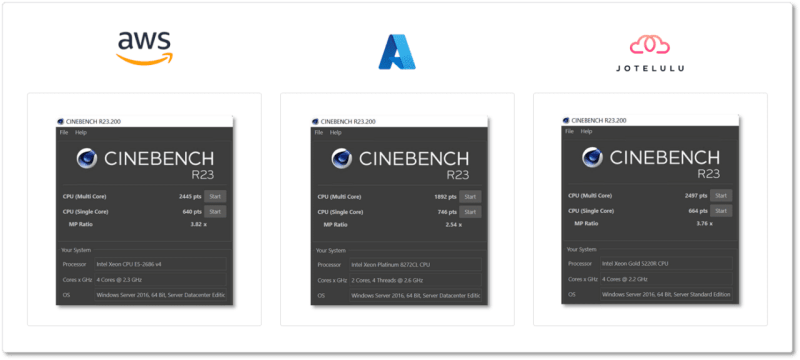
Task: Click title bar app icon of Jotelulu Cinebench window
Action: pyautogui.click(x=566, y=120)
